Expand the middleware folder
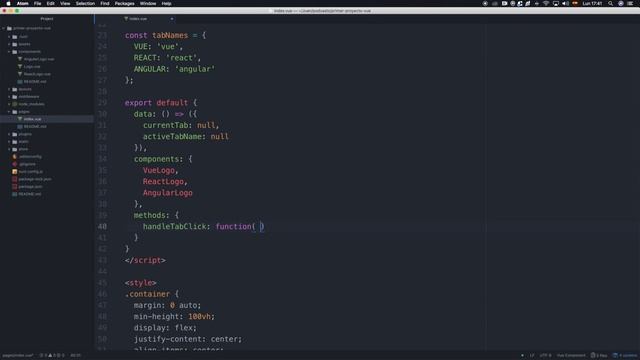Screen dimensions: 640x360 coord(9,97)
